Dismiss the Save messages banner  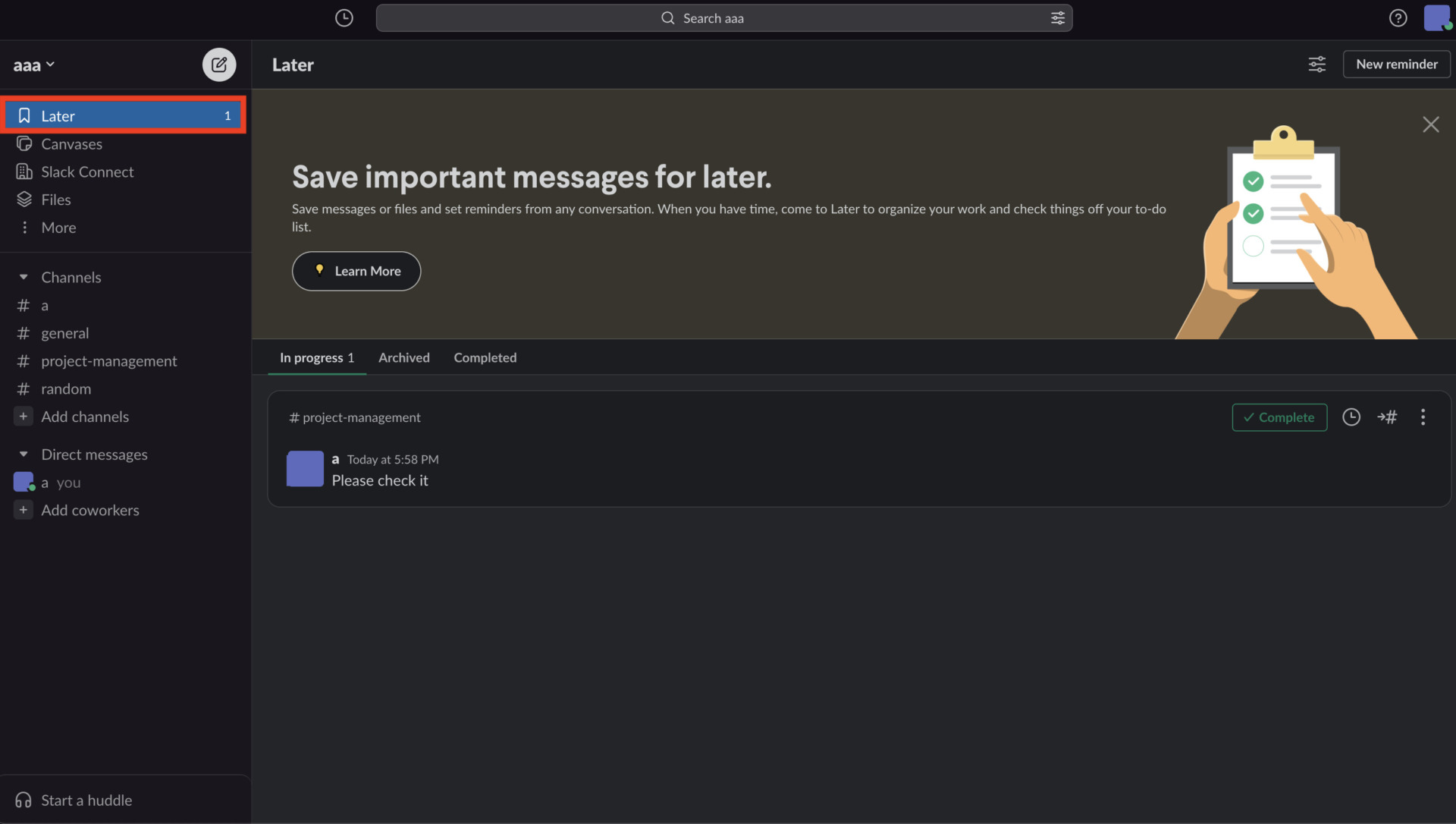(x=1431, y=124)
